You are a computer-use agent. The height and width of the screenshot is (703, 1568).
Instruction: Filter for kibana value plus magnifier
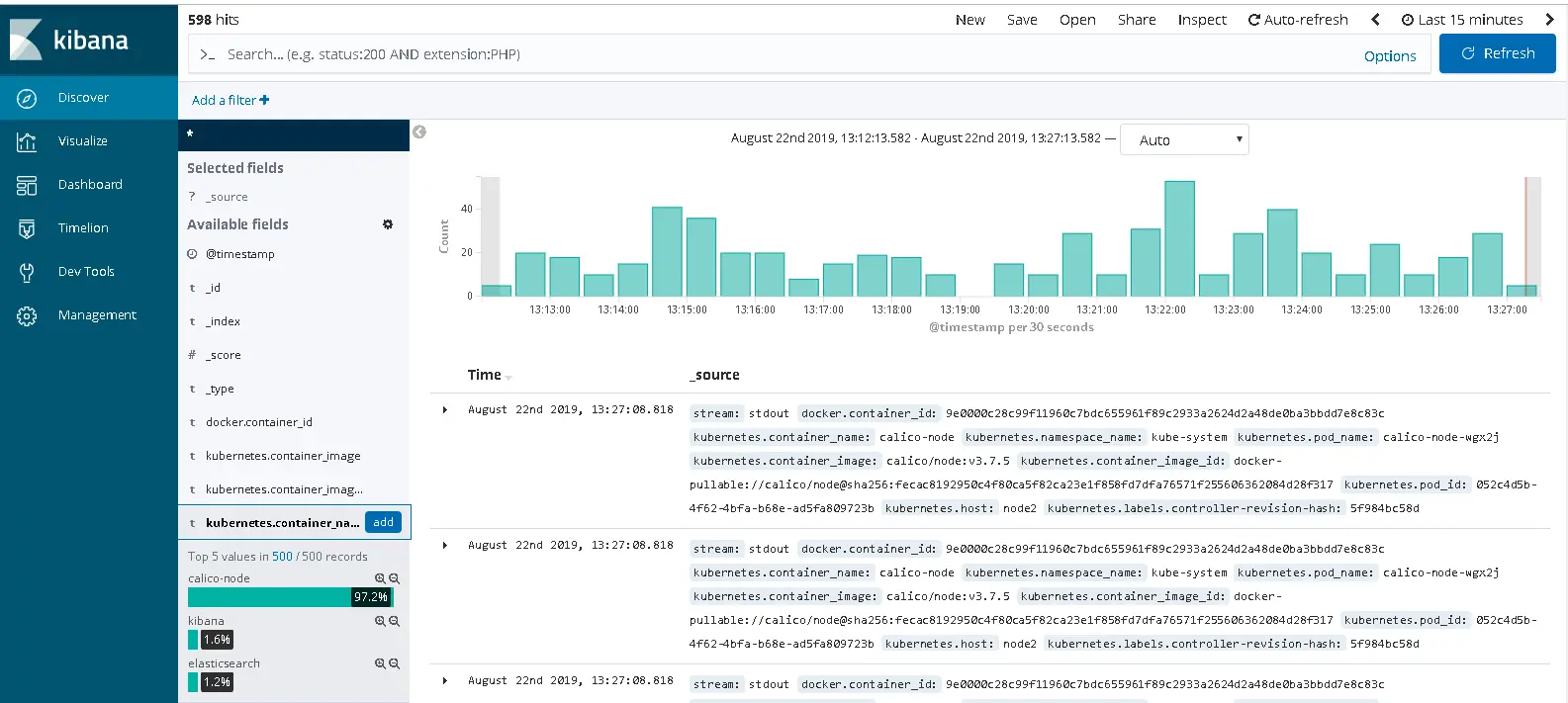tap(380, 621)
